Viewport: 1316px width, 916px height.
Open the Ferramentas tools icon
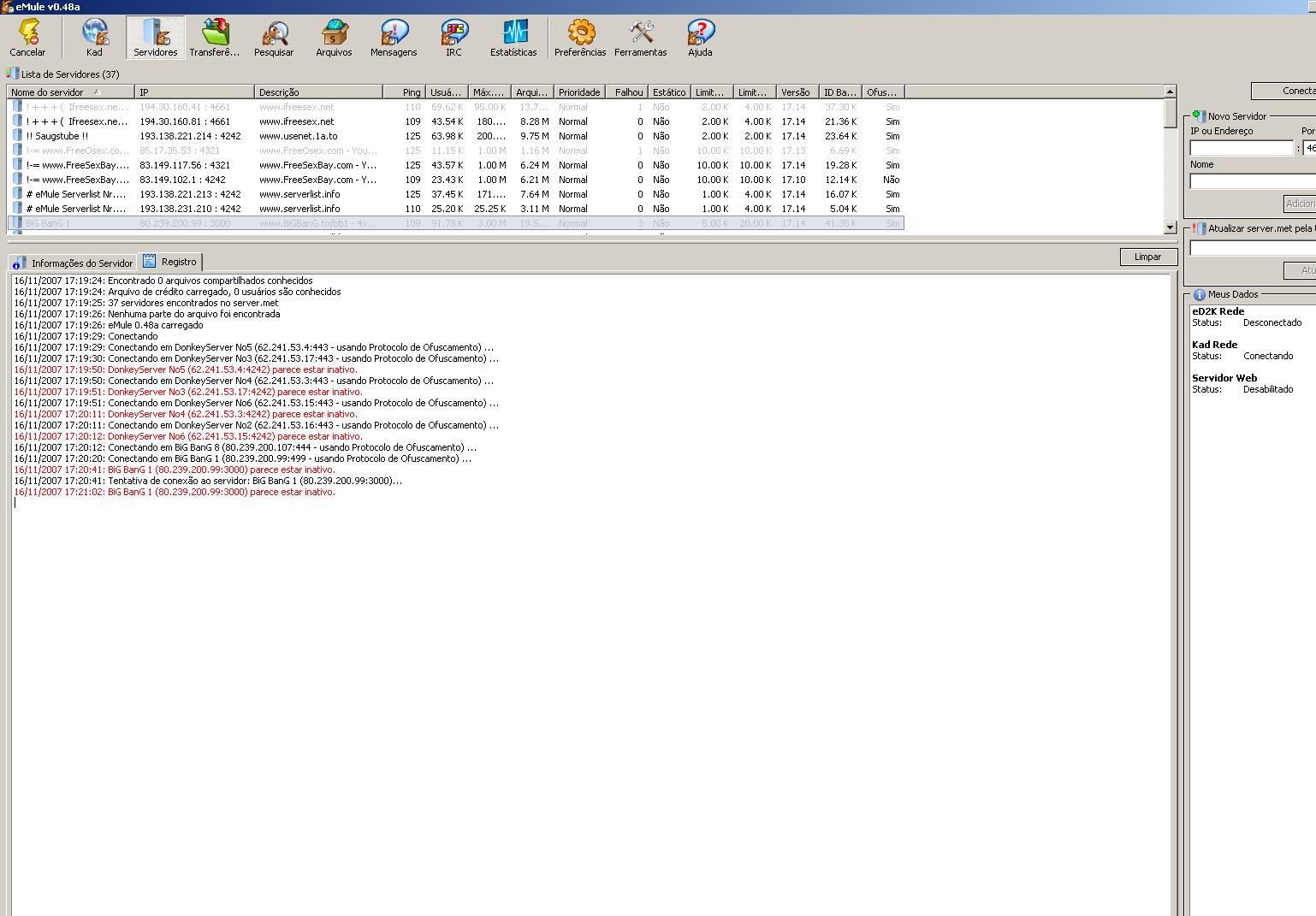coord(640,38)
